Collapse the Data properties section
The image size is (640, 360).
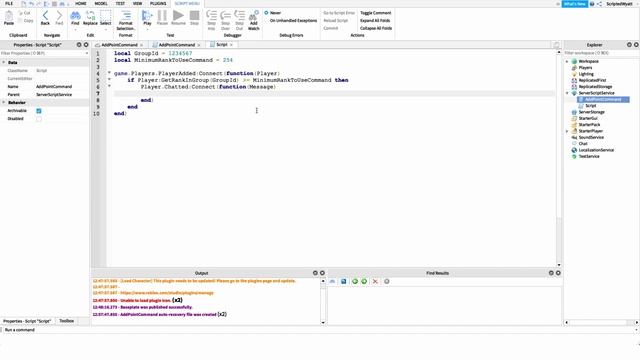tap(4, 62)
